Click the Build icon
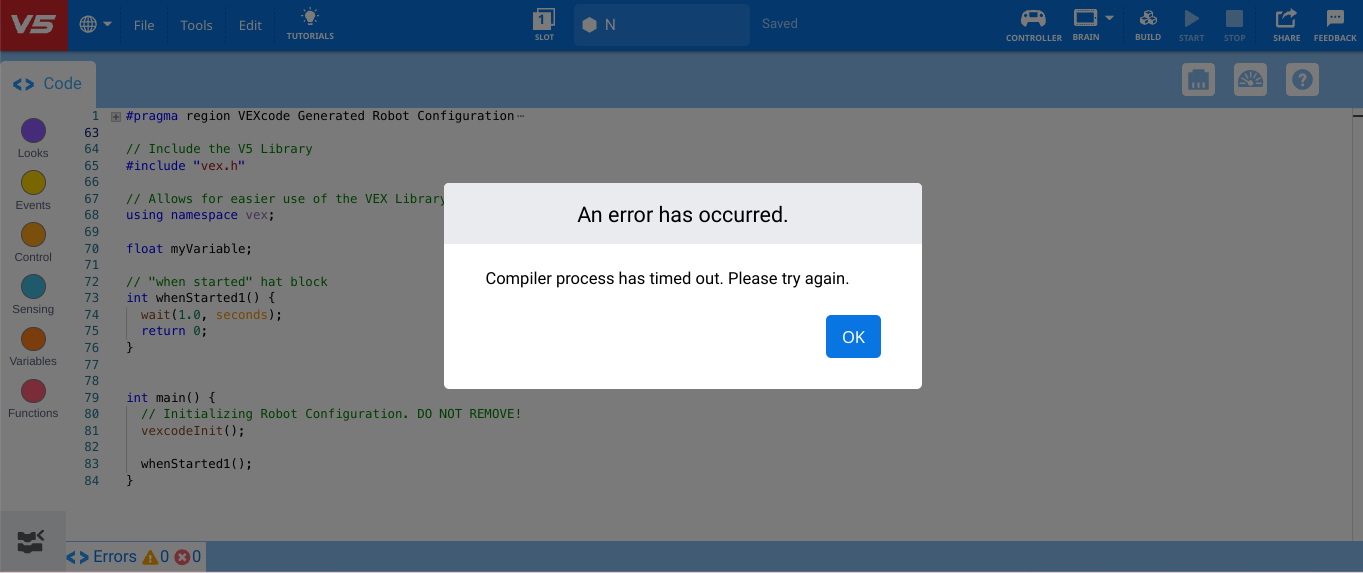This screenshot has height=573, width=1363. pyautogui.click(x=1148, y=25)
